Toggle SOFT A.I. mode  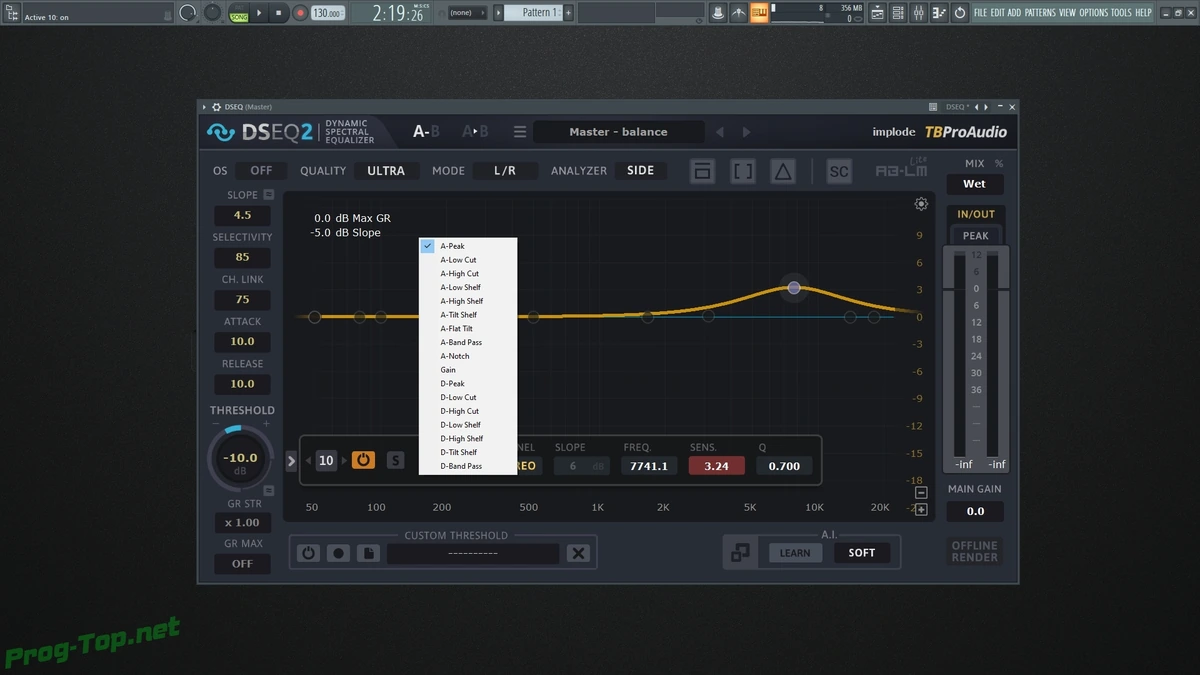point(861,553)
